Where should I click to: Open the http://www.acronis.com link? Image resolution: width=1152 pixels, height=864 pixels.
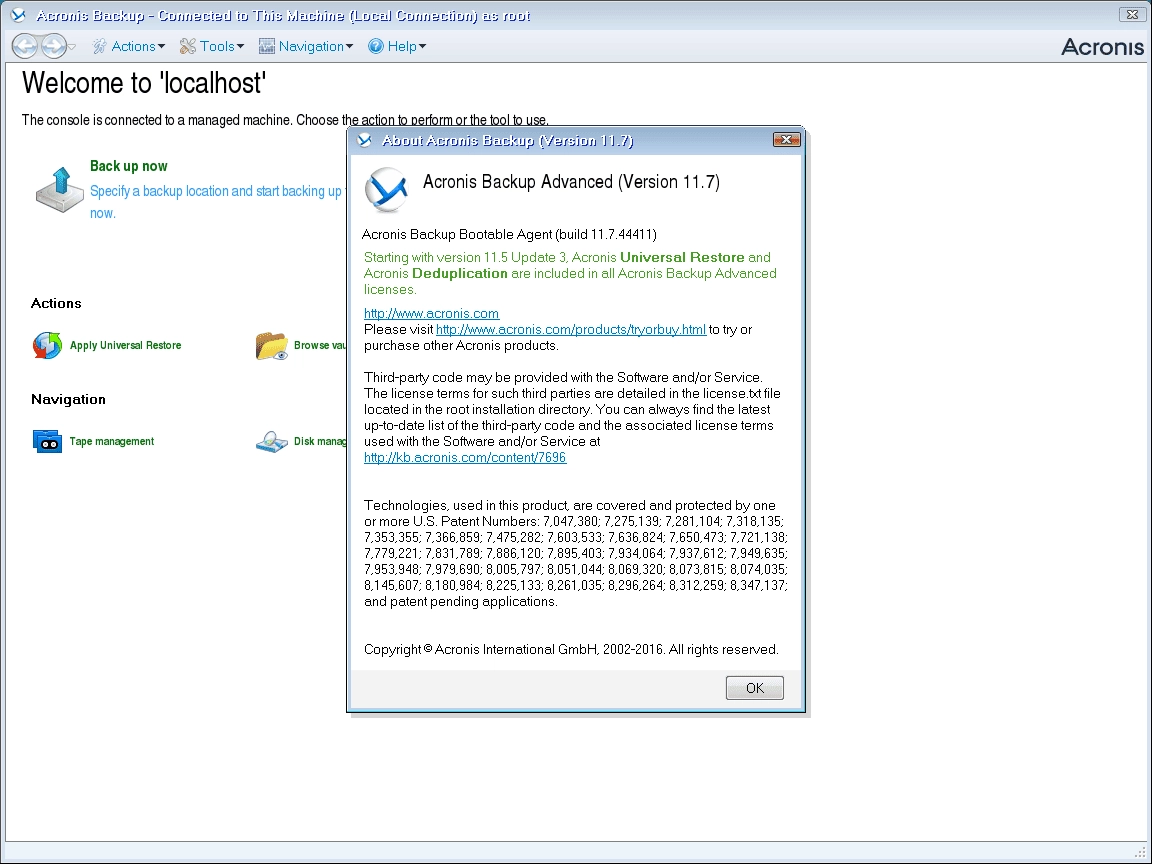click(x=431, y=314)
